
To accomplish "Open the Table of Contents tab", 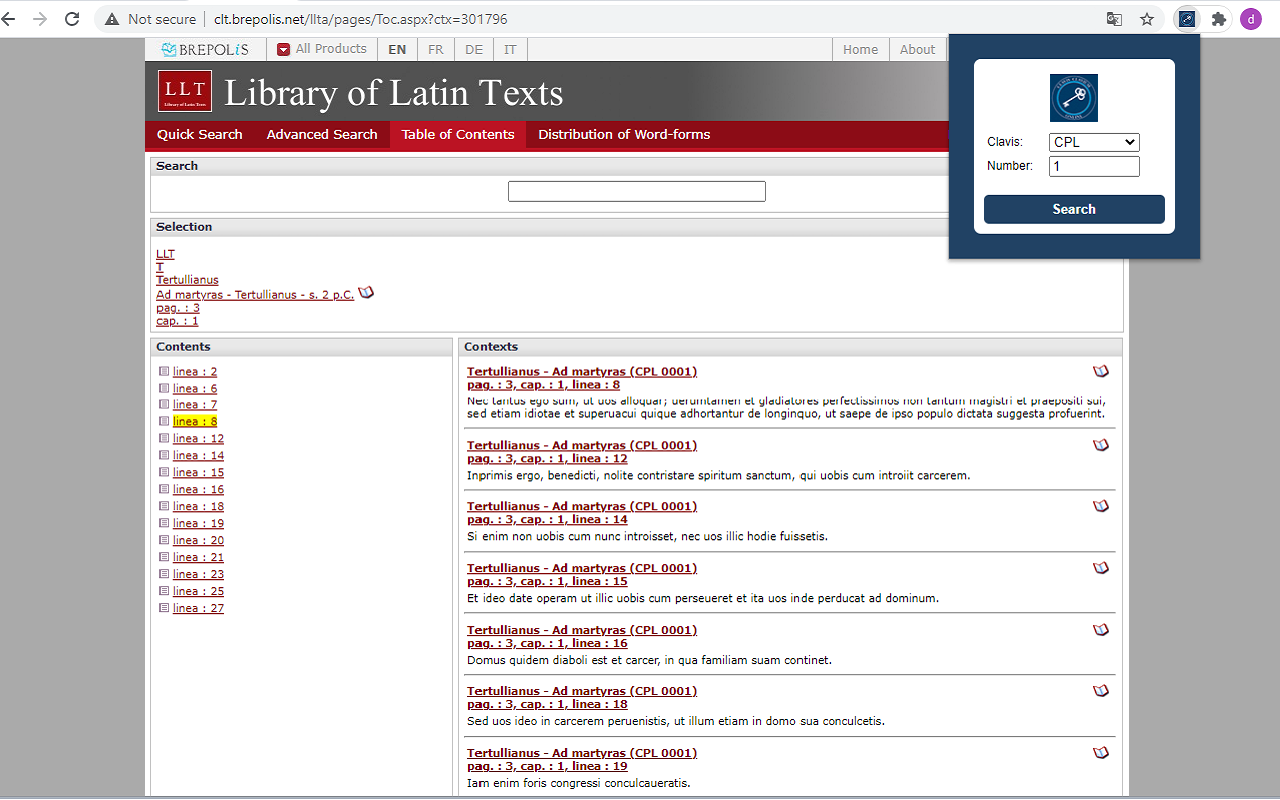I will [458, 134].
